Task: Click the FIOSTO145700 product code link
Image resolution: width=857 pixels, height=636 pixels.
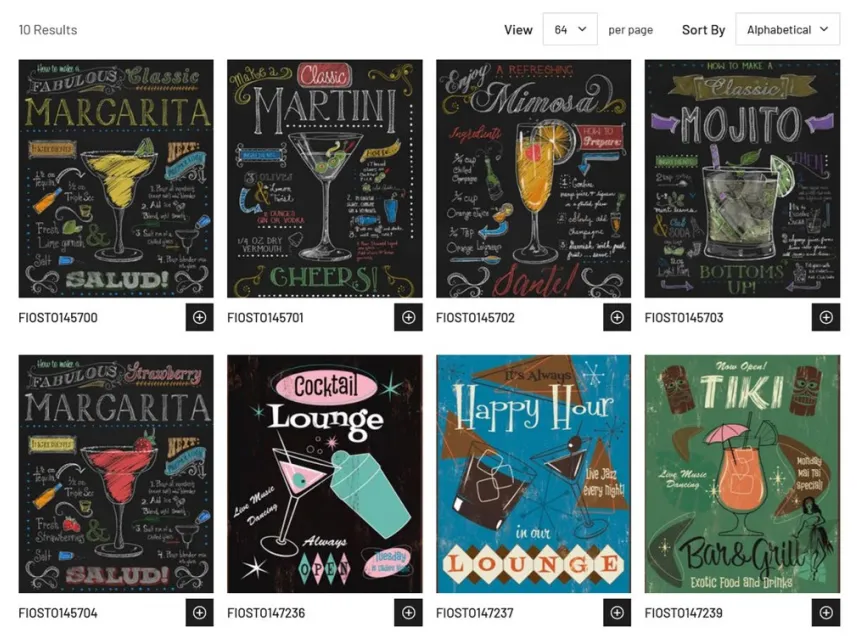Action: (58, 317)
